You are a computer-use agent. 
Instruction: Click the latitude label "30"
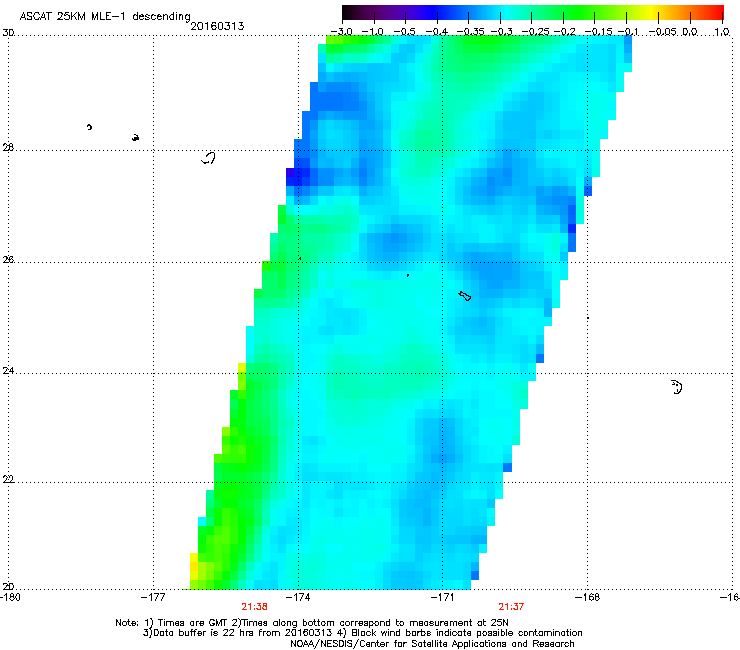[x=8, y=33]
